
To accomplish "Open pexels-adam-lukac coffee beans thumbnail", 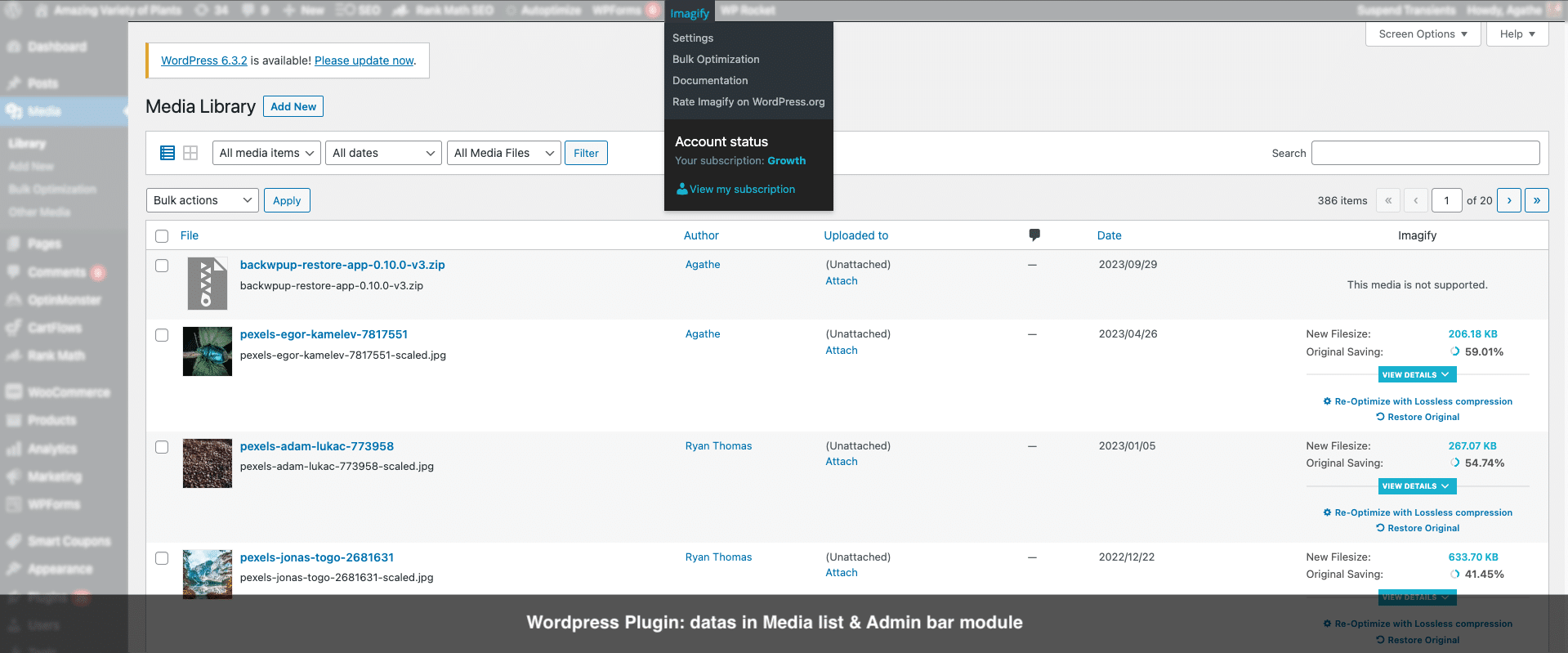I will (x=208, y=463).
